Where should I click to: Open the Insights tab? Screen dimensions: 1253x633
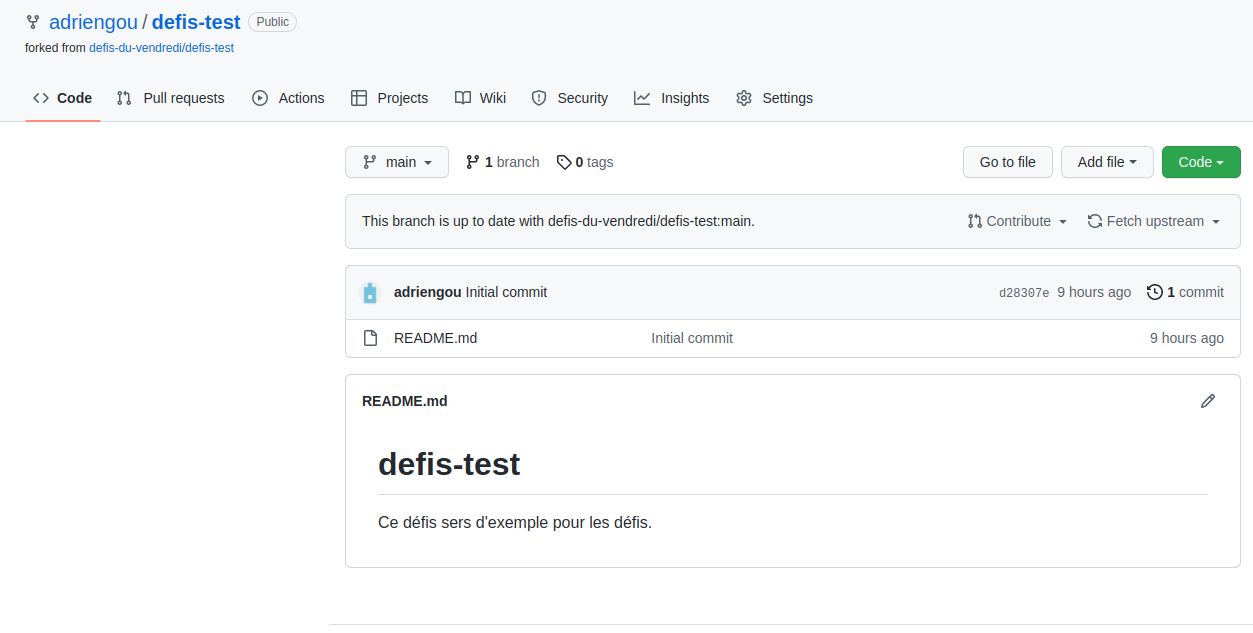672,98
